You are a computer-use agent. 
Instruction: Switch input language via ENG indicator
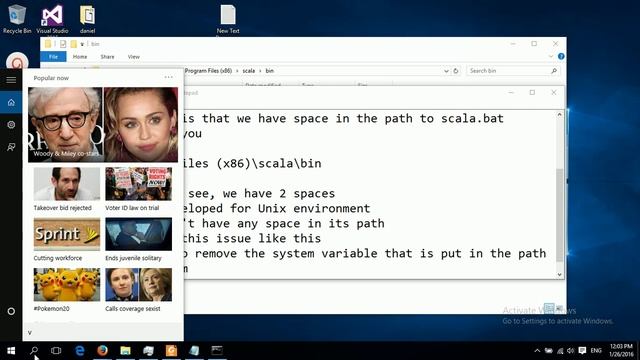pos(596,351)
